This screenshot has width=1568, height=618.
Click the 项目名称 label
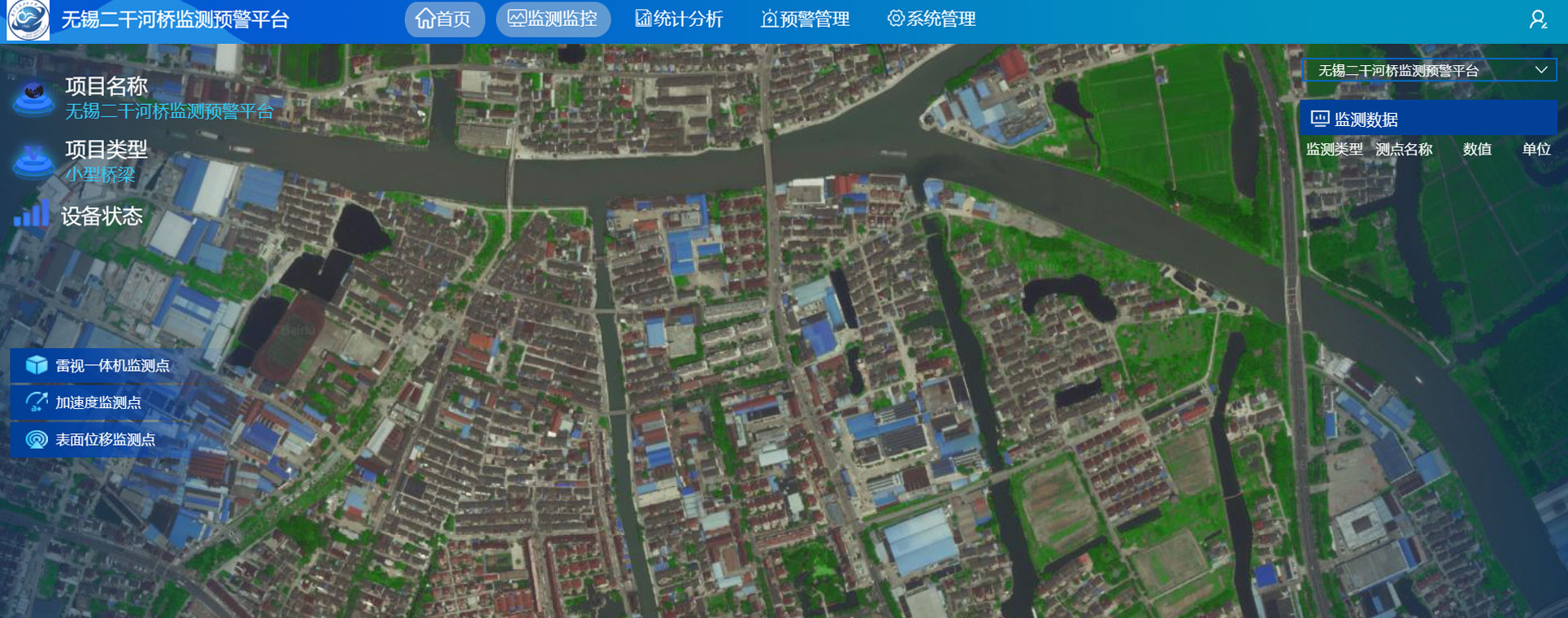(106, 86)
